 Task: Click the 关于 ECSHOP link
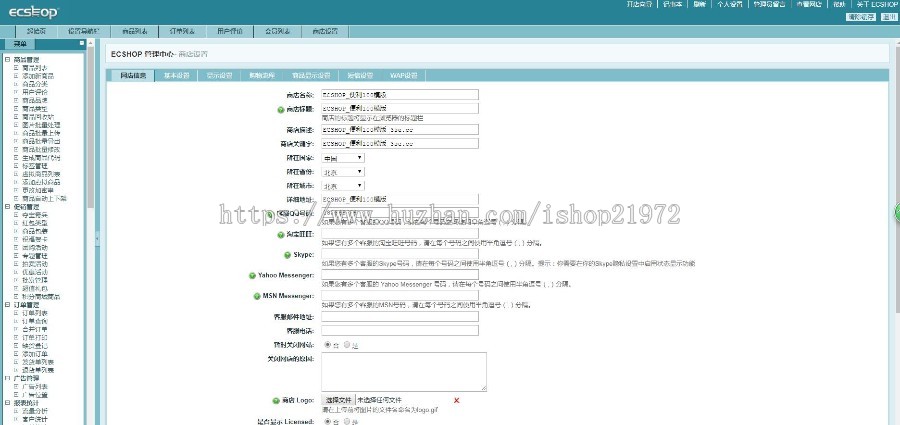(x=876, y=4)
